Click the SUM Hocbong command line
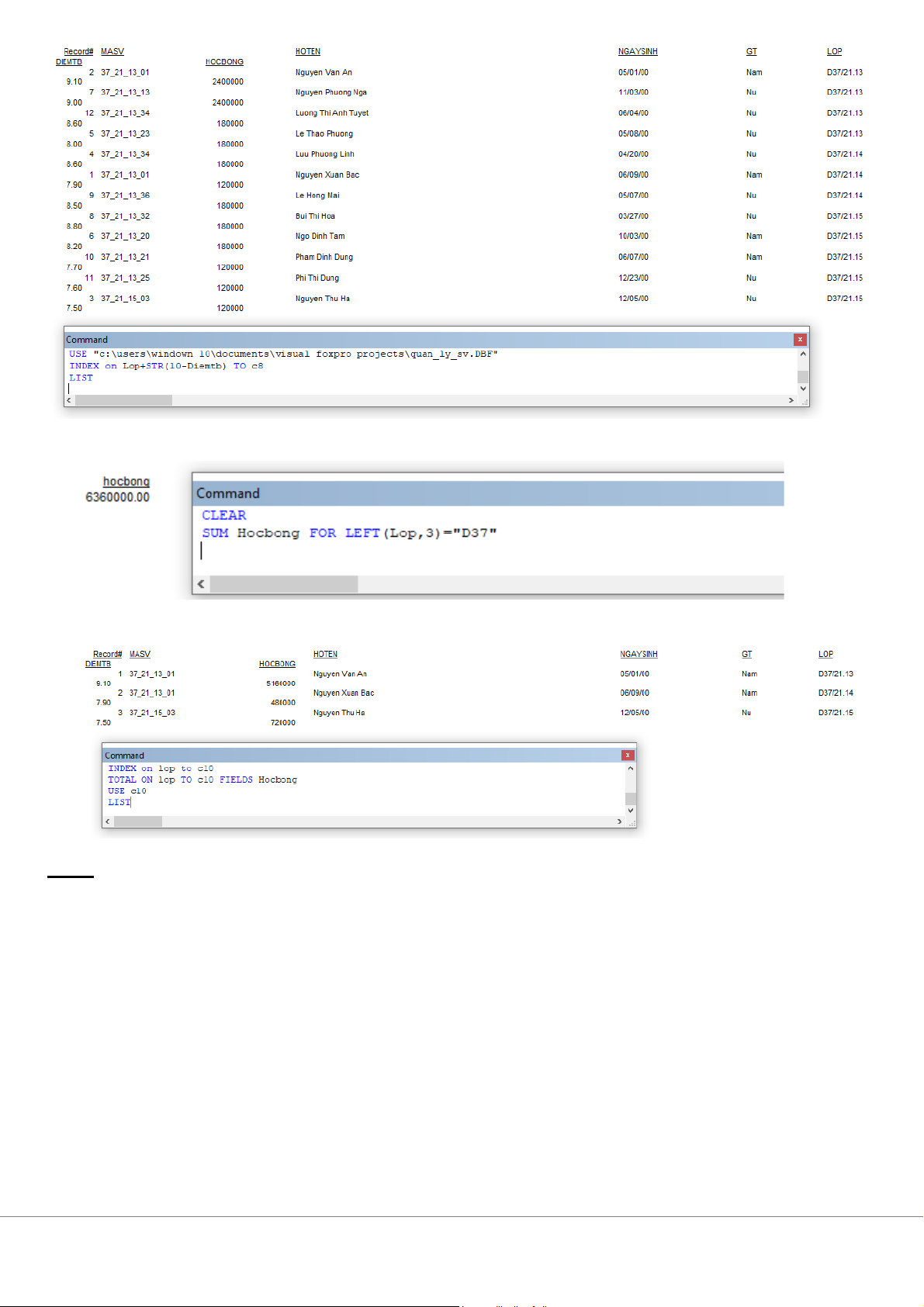The image size is (924, 1307). click(x=349, y=533)
